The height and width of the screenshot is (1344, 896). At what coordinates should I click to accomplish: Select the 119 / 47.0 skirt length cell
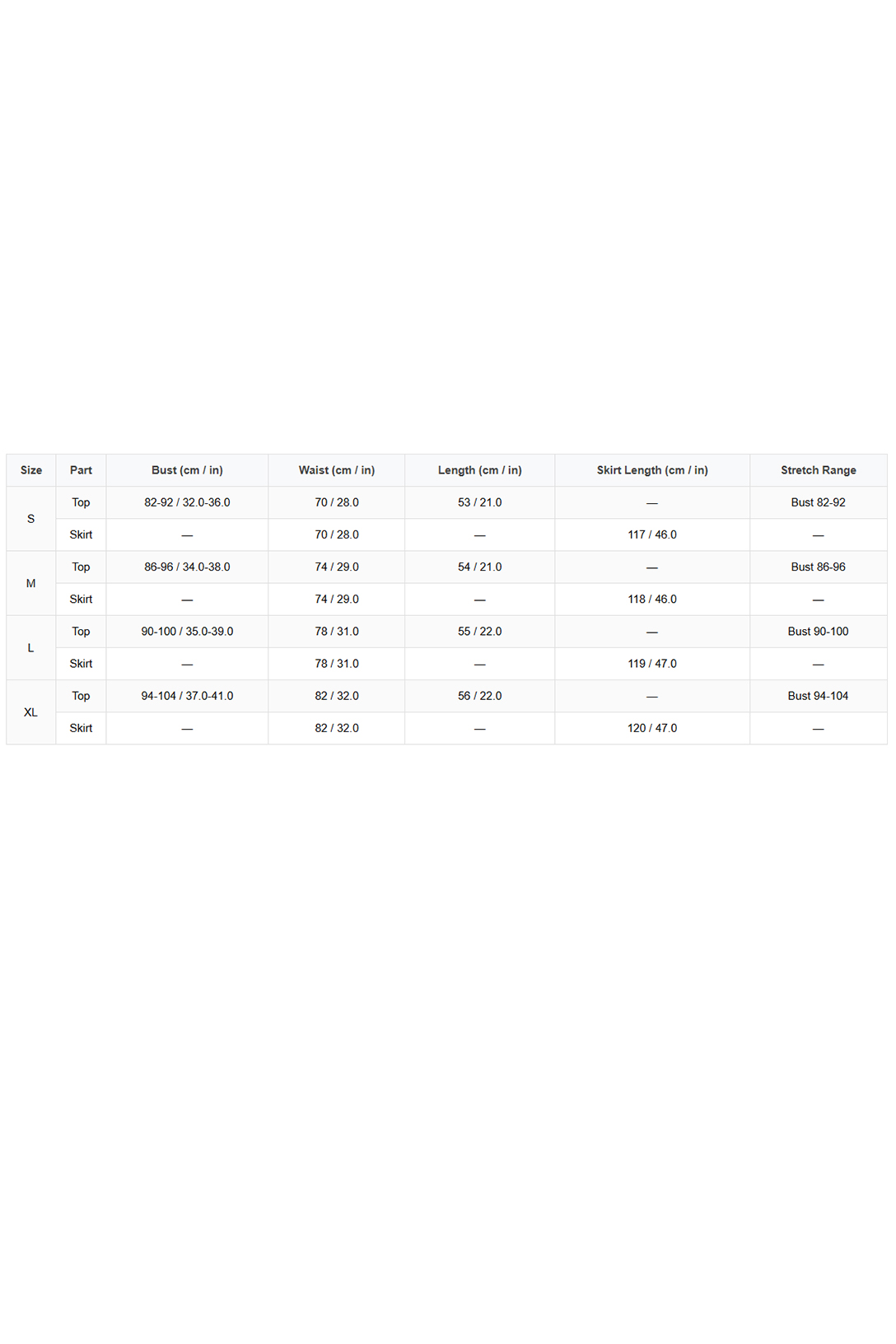[652, 664]
